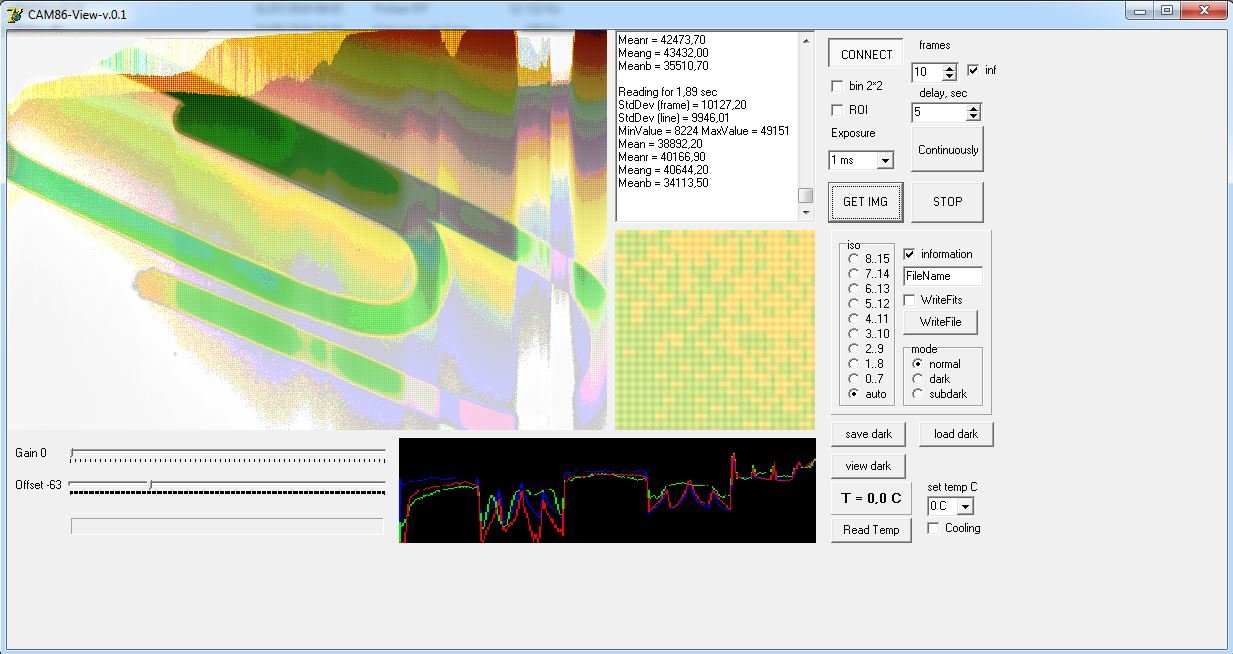The width and height of the screenshot is (1233, 654).
Task: Click the Offset slider thumb
Action: pyautogui.click(x=150, y=485)
